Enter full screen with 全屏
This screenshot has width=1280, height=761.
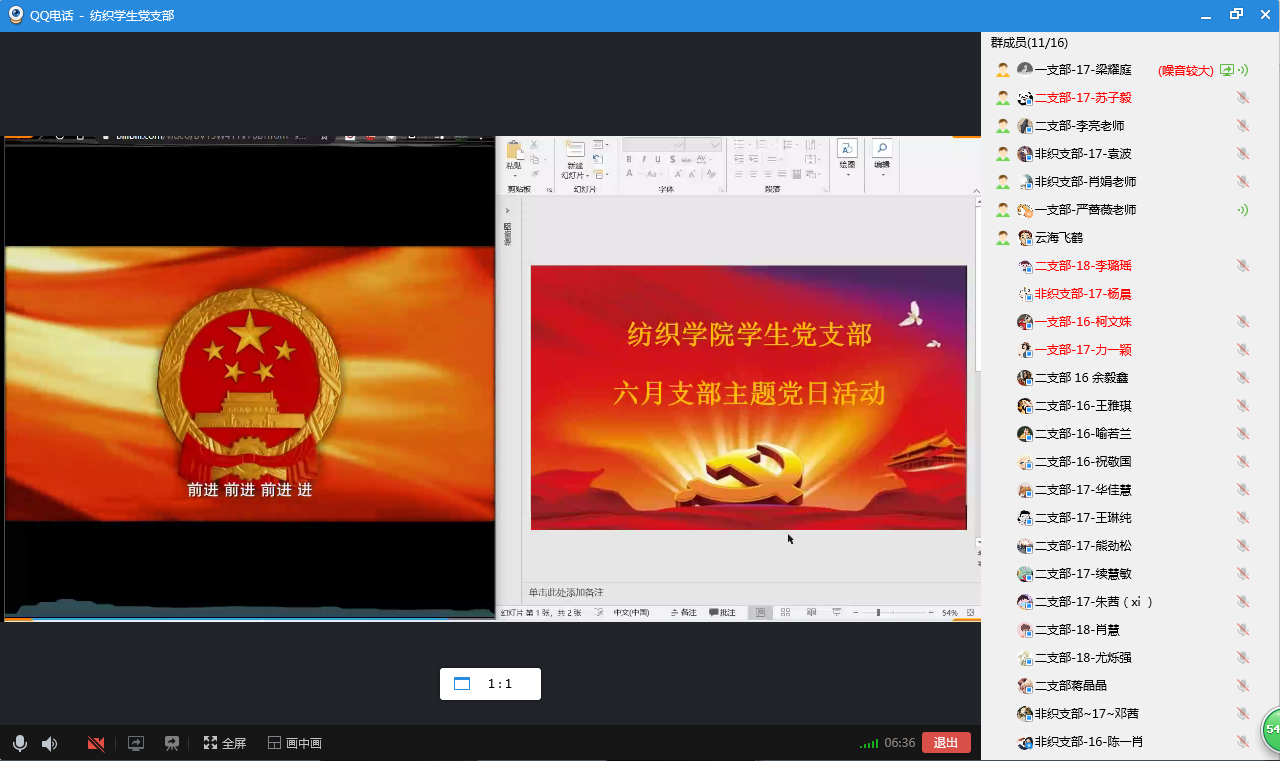click(225, 743)
